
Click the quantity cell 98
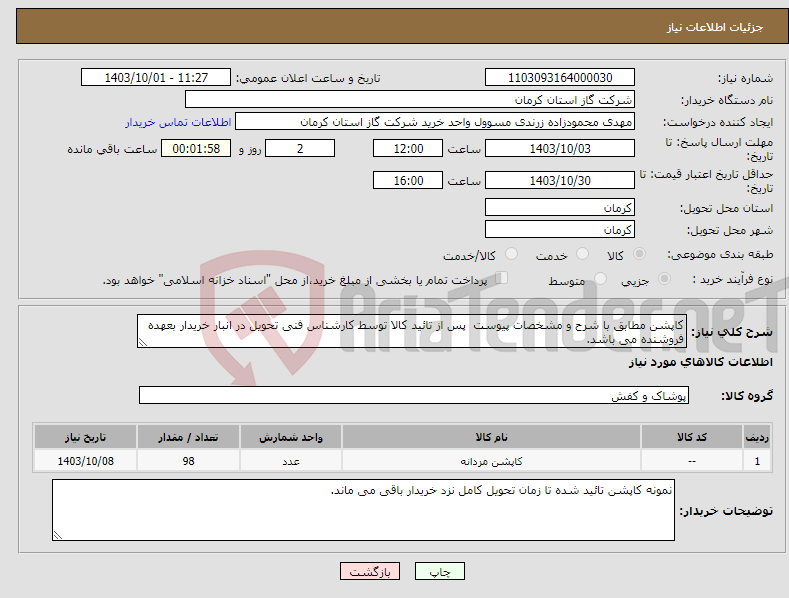[188, 461]
